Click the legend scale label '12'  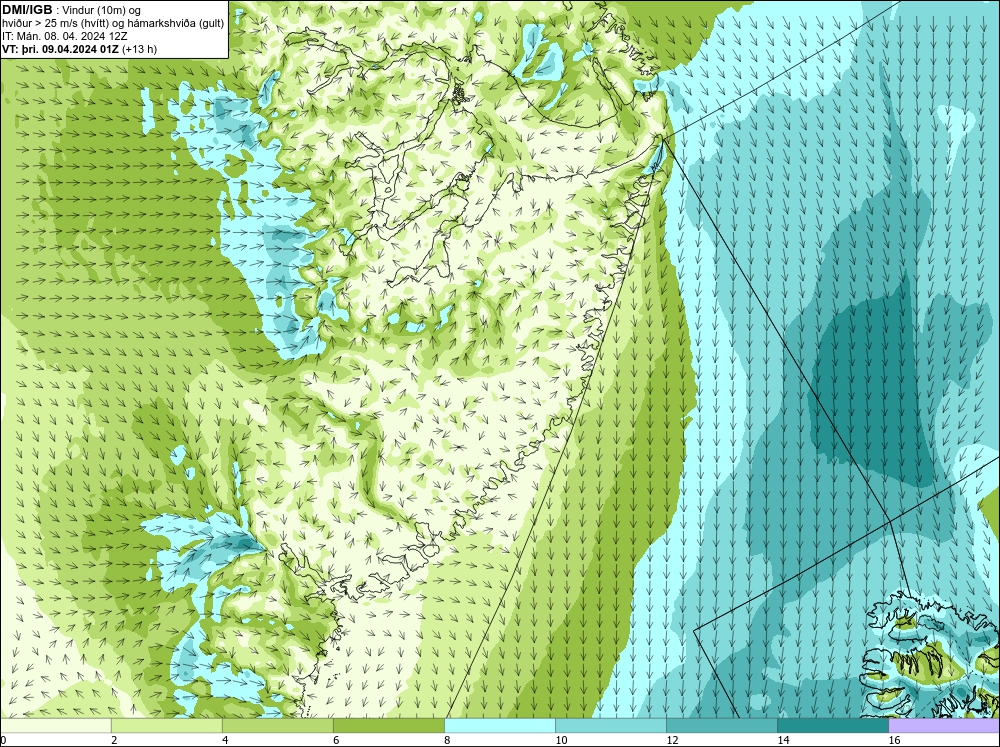coord(672,740)
